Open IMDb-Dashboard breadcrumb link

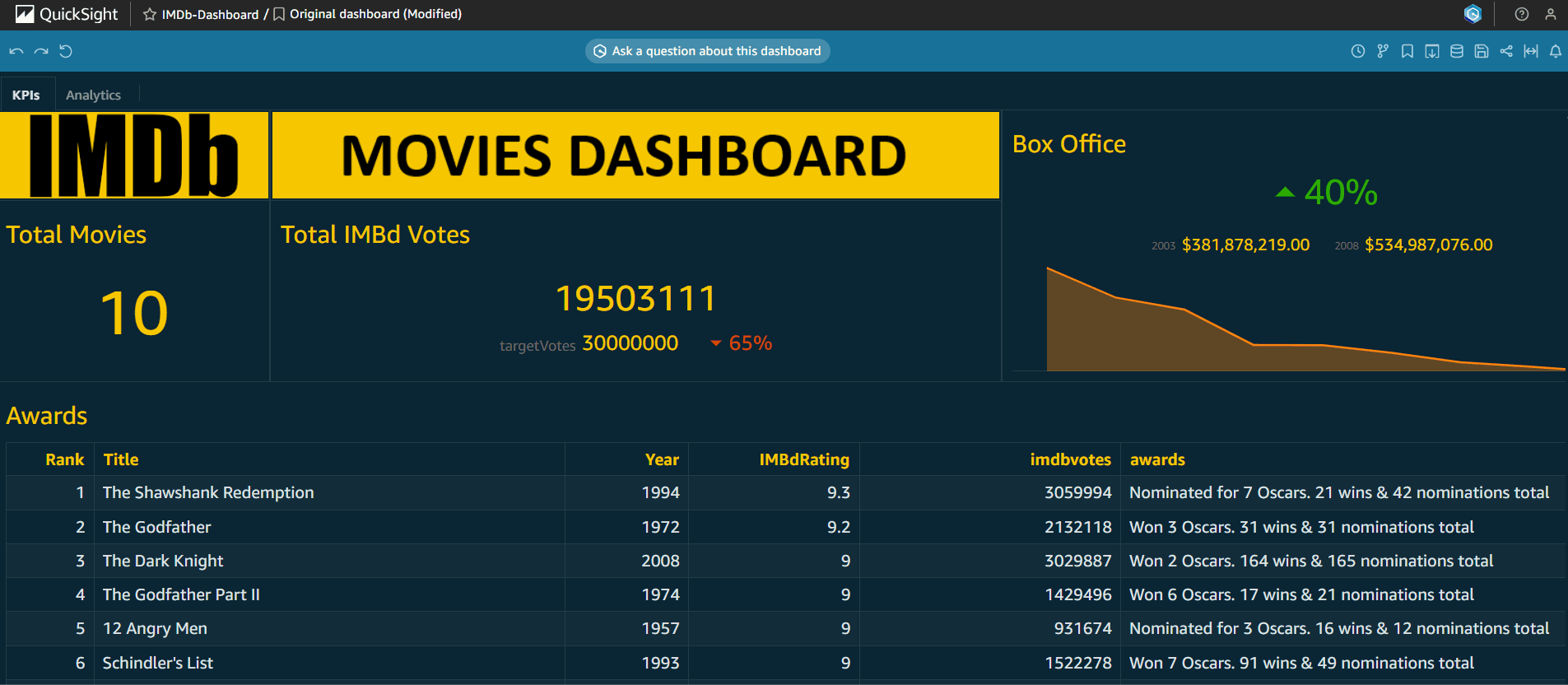click(x=210, y=14)
